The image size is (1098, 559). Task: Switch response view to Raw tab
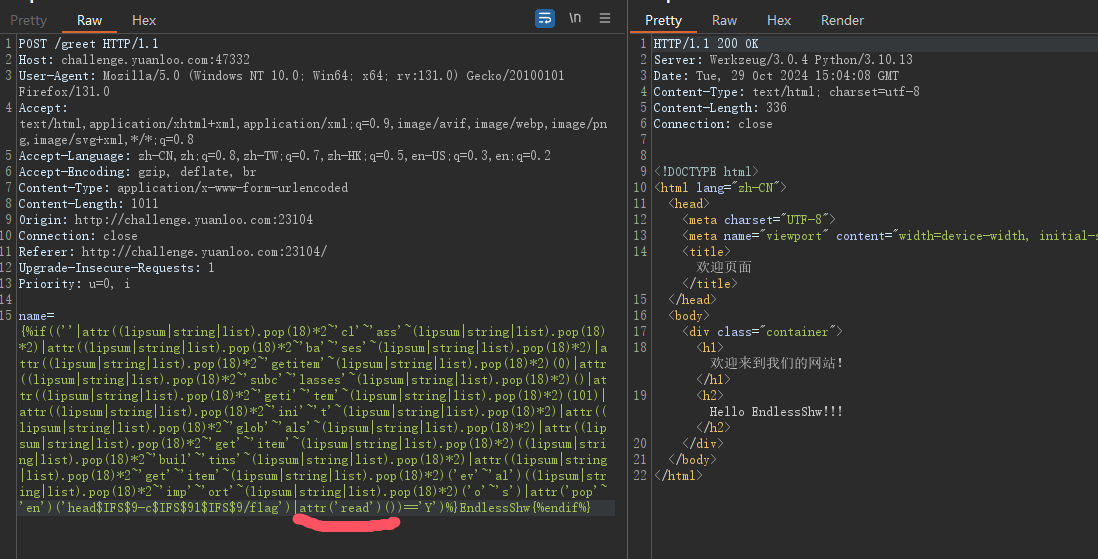click(724, 20)
